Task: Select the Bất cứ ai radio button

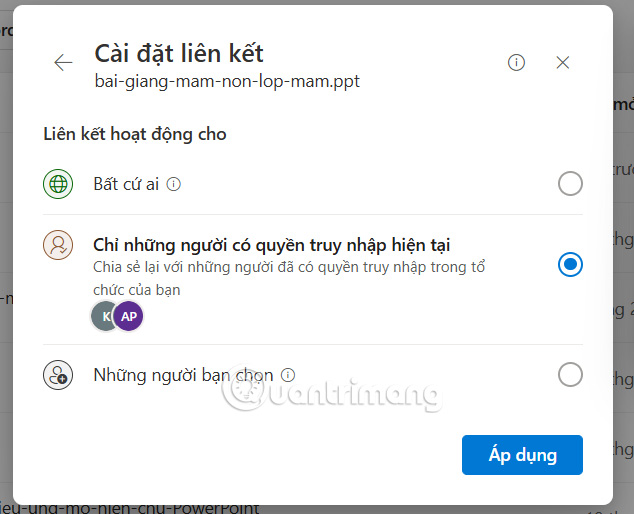Action: pos(570,184)
